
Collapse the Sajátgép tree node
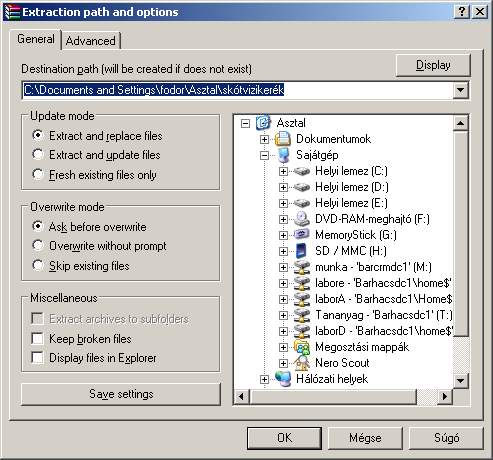click(x=264, y=155)
